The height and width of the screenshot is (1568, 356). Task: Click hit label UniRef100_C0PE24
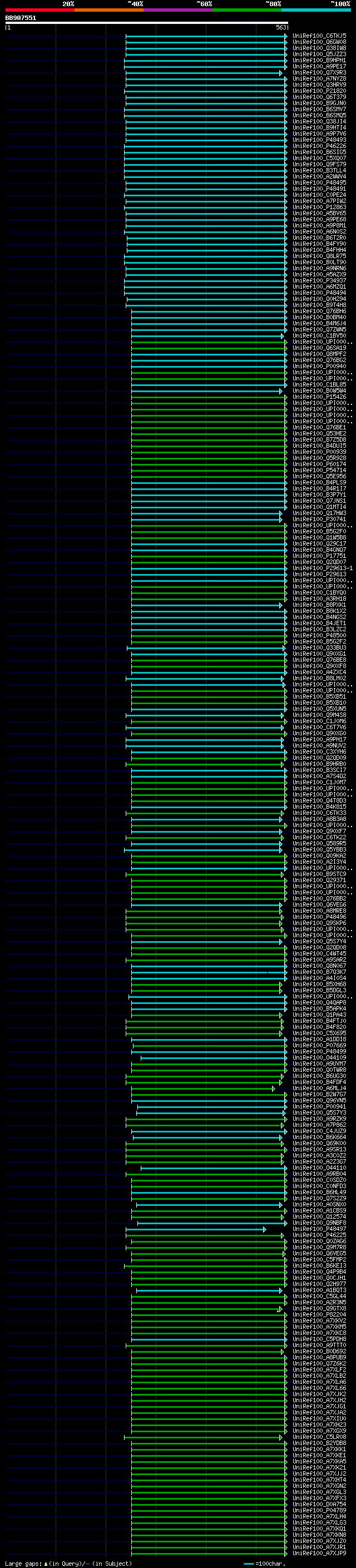pyautogui.click(x=319, y=195)
